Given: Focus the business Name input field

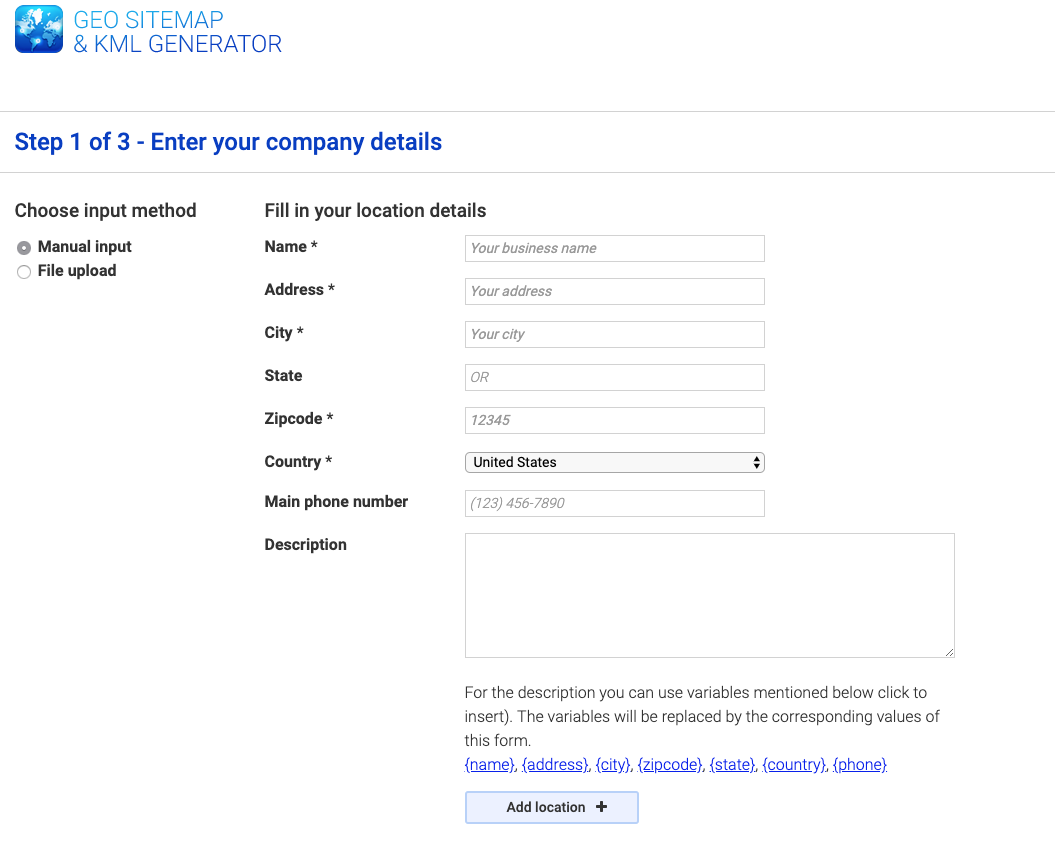Looking at the screenshot, I should [614, 248].
